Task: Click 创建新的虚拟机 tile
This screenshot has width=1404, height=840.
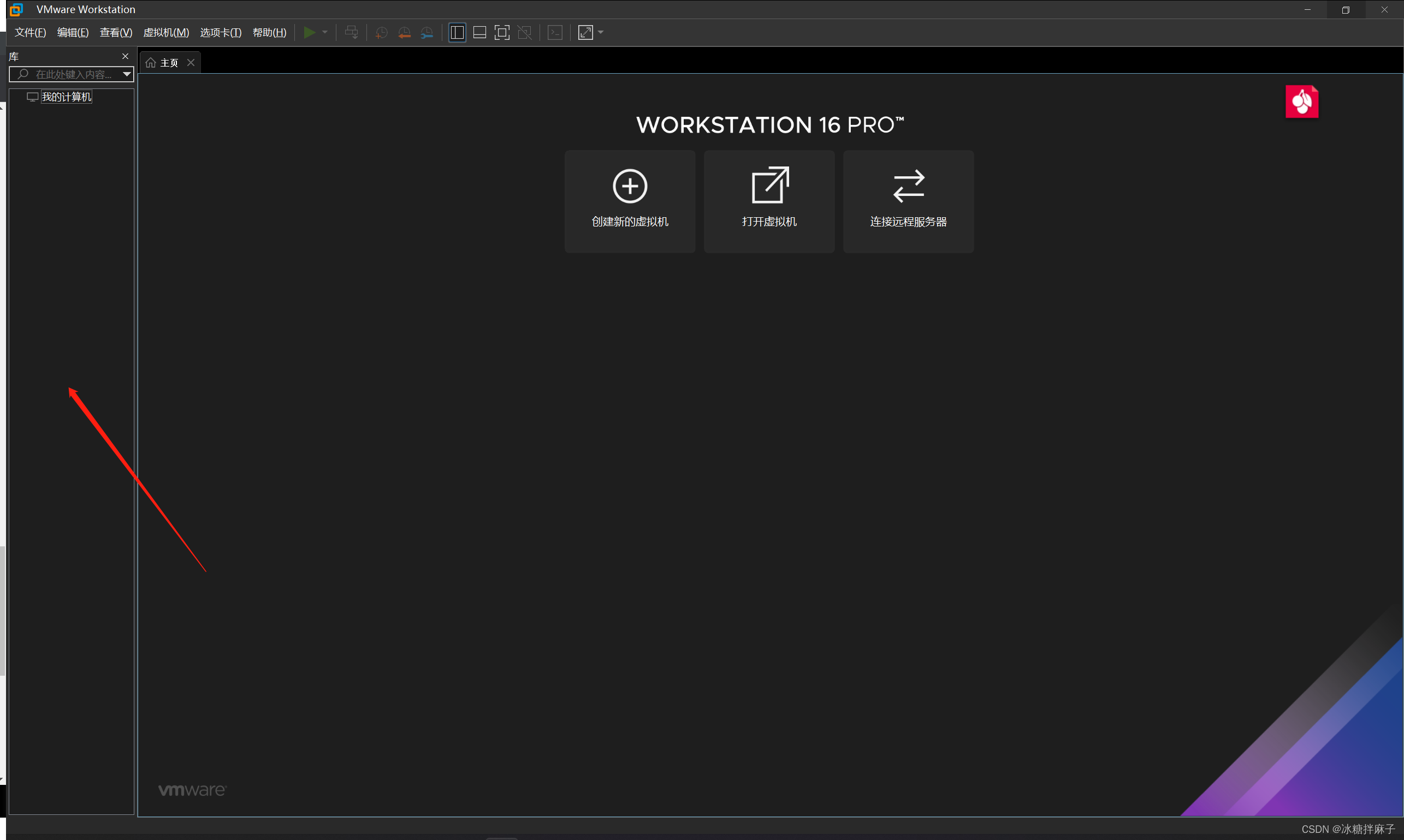Action: click(630, 201)
